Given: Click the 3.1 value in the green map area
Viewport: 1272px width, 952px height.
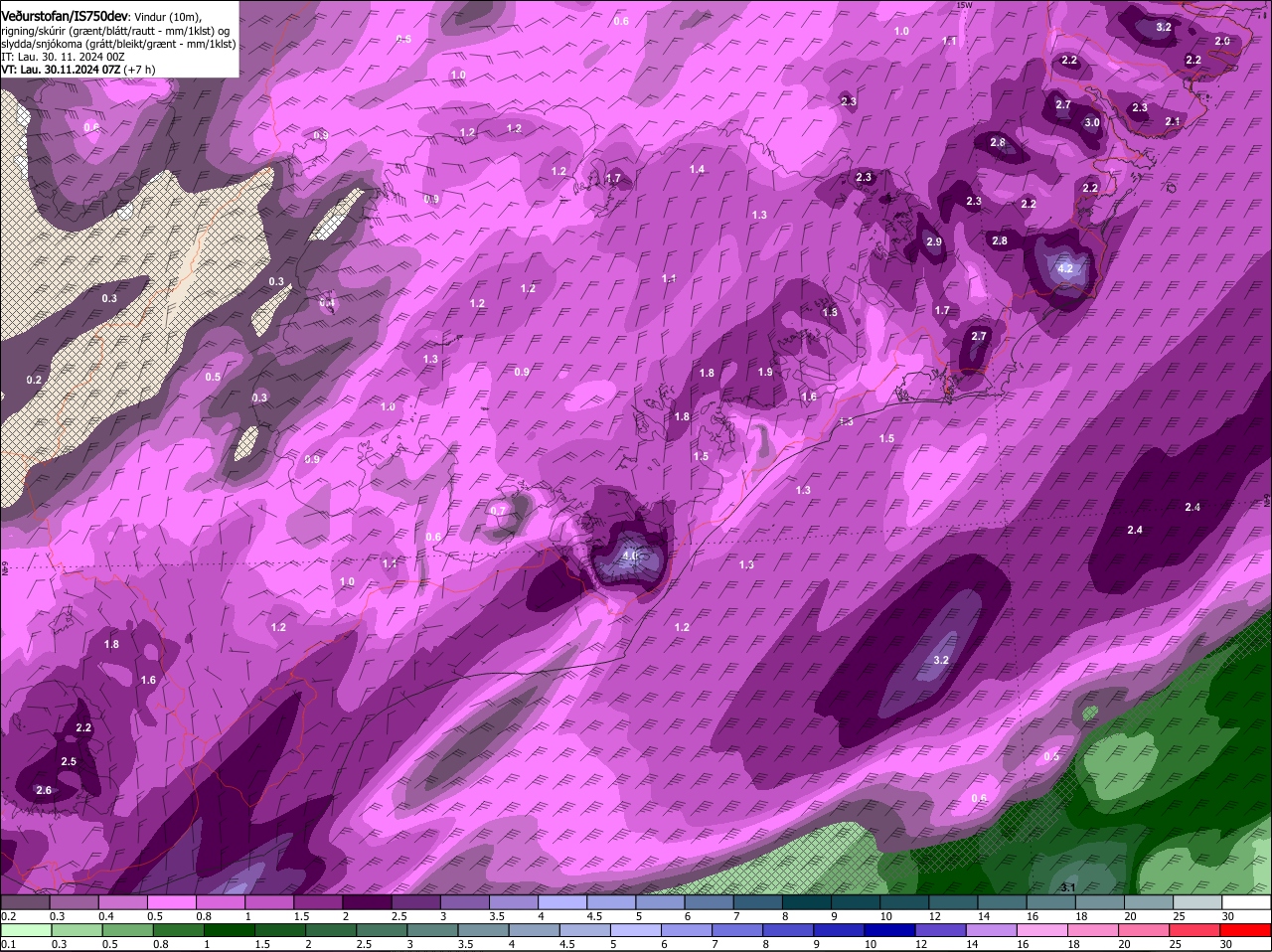Looking at the screenshot, I should tap(1068, 887).
